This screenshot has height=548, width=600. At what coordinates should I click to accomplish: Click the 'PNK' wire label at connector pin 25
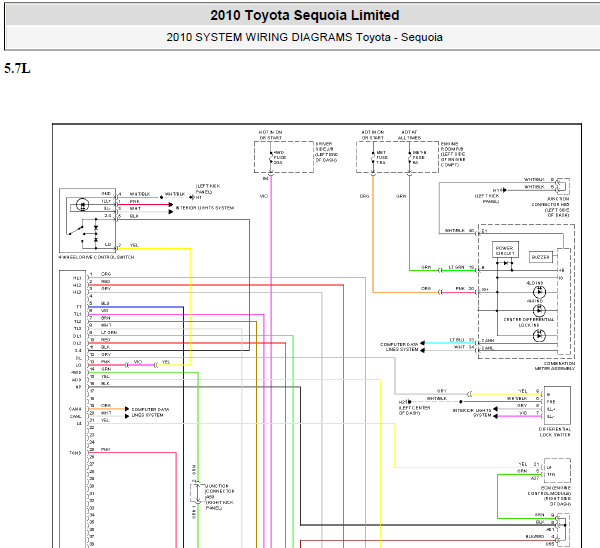pos(106,449)
